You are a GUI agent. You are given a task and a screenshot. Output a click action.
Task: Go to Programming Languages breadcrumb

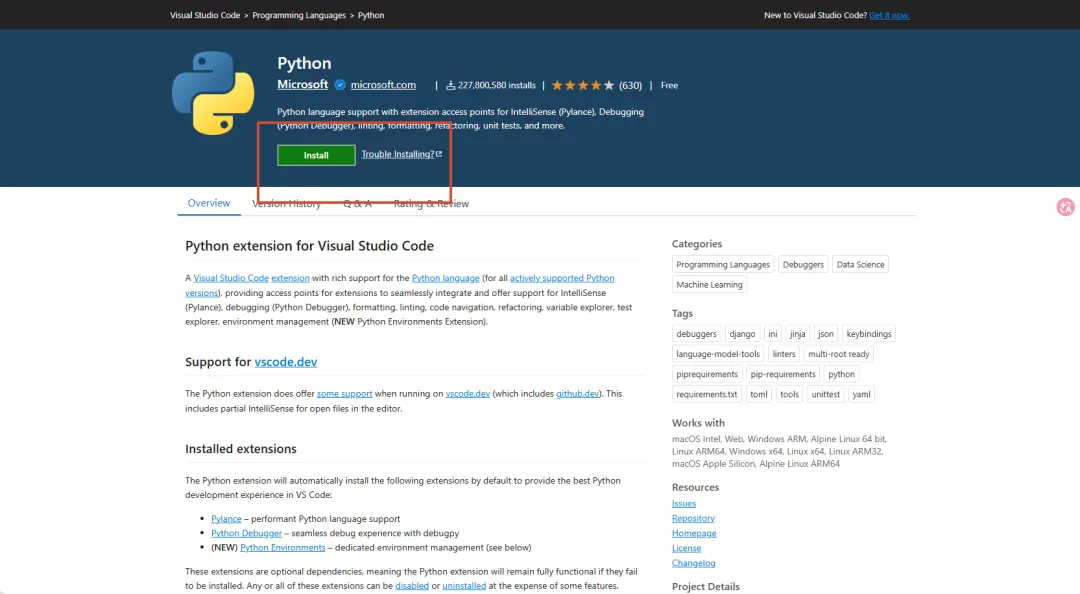click(299, 15)
